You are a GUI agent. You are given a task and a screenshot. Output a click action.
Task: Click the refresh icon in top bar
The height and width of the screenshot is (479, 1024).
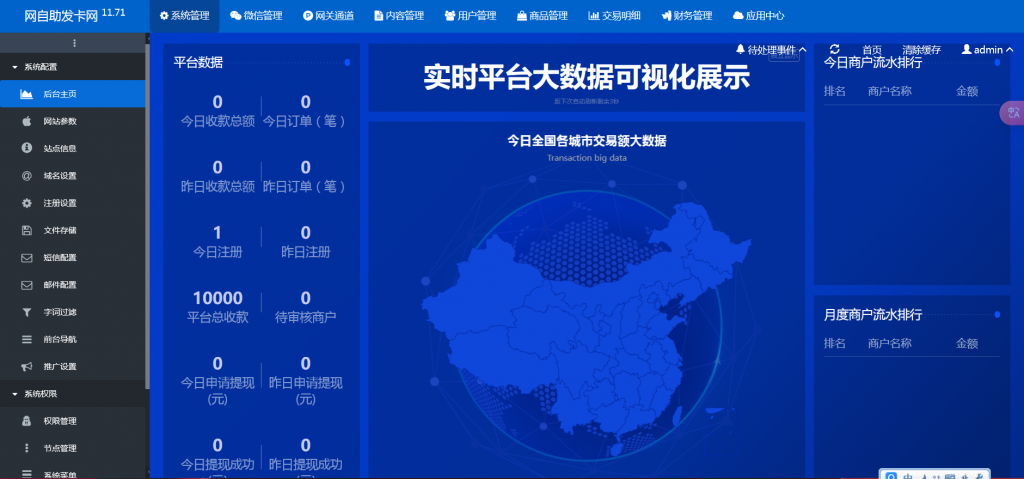834,49
